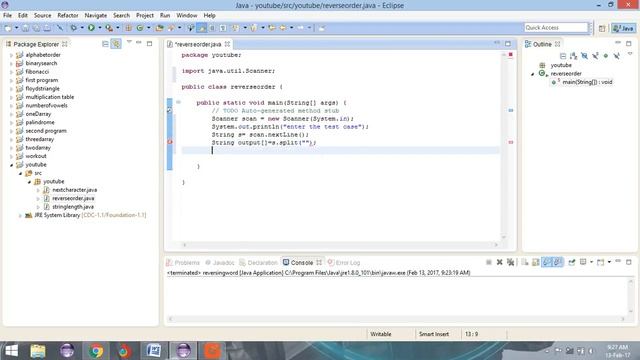Click the Open Perspective icon
Screen dimensions: 640x360
(x=602, y=28)
